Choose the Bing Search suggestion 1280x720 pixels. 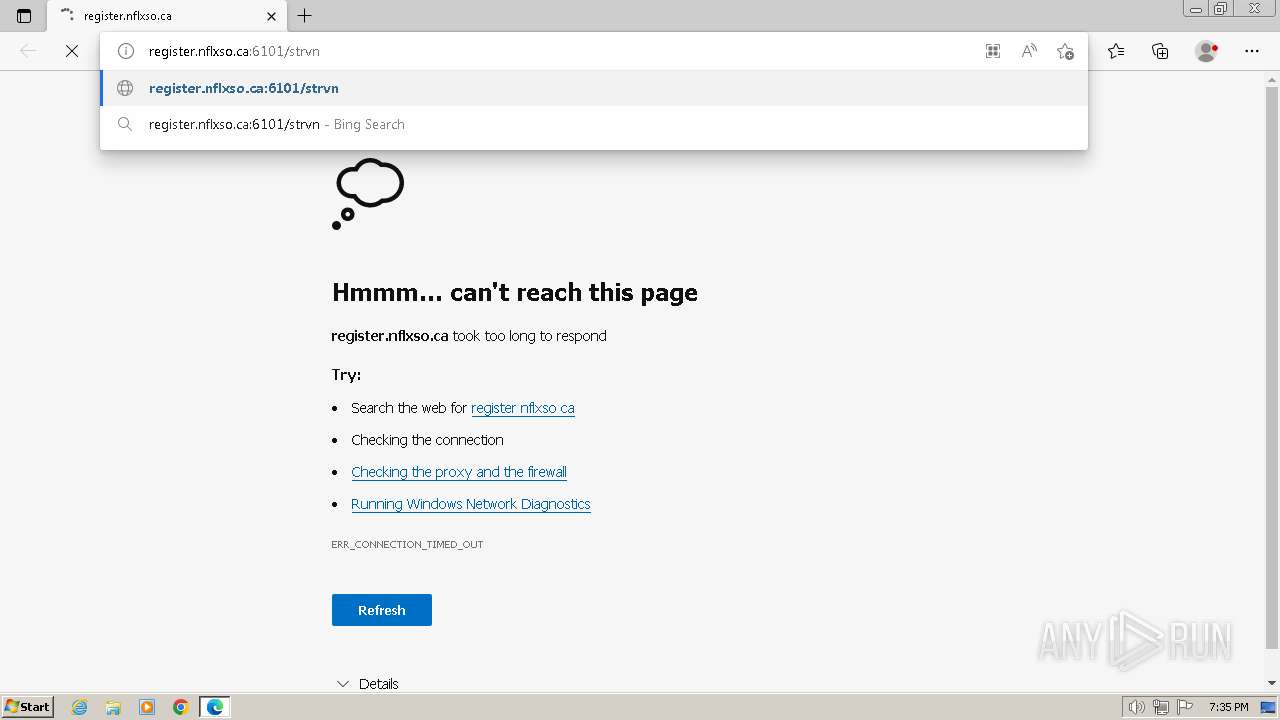point(594,124)
